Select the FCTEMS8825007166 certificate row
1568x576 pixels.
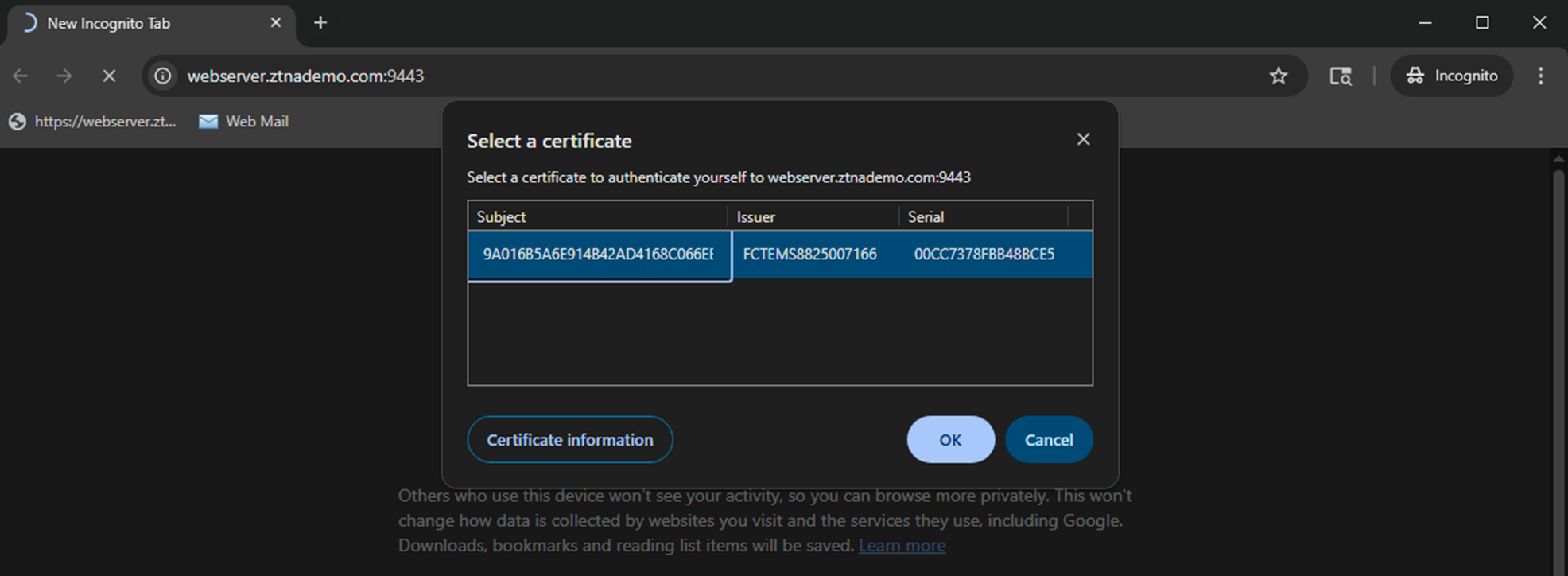(x=809, y=255)
